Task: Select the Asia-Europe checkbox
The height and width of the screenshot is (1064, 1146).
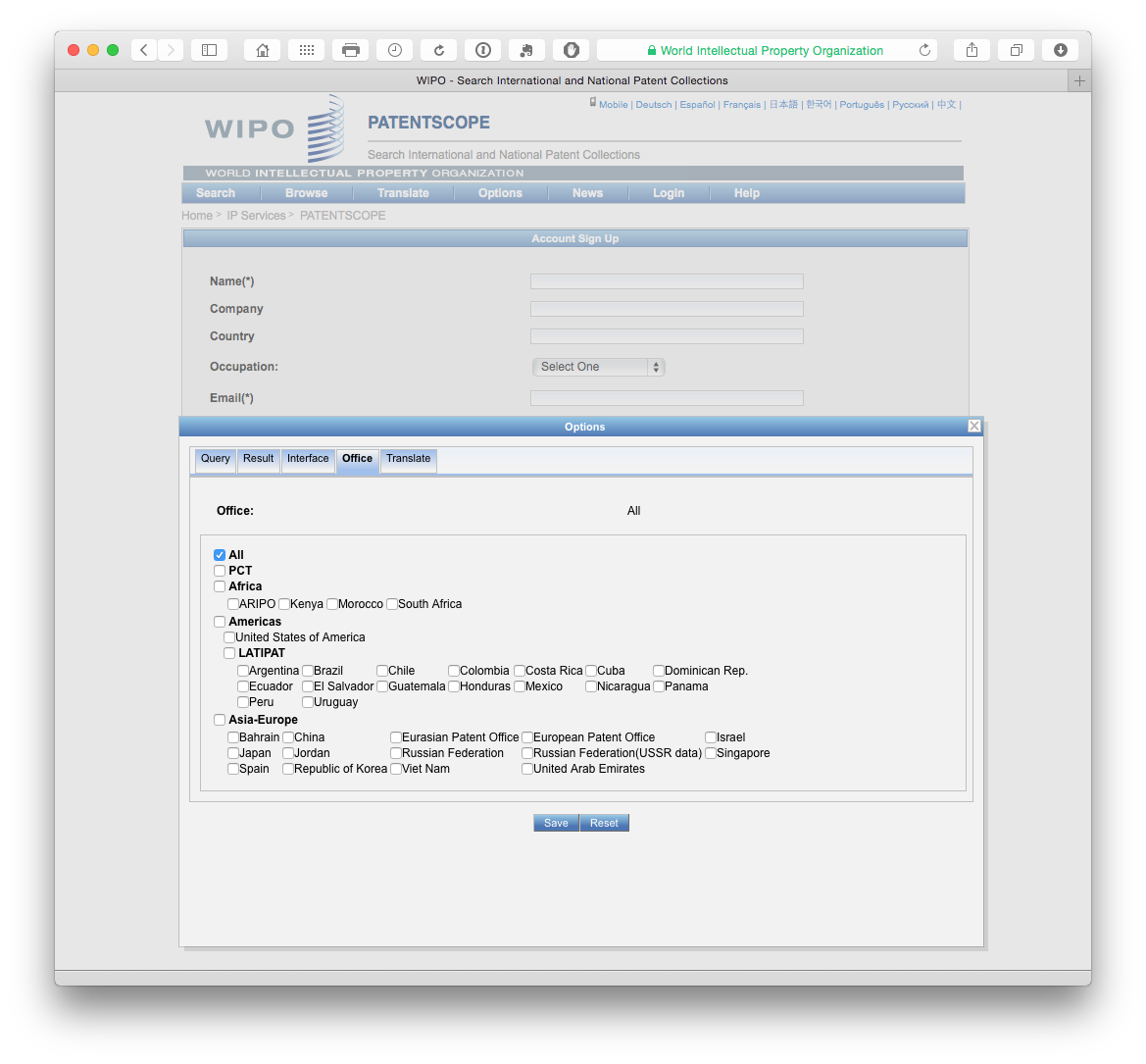Action: tap(220, 720)
